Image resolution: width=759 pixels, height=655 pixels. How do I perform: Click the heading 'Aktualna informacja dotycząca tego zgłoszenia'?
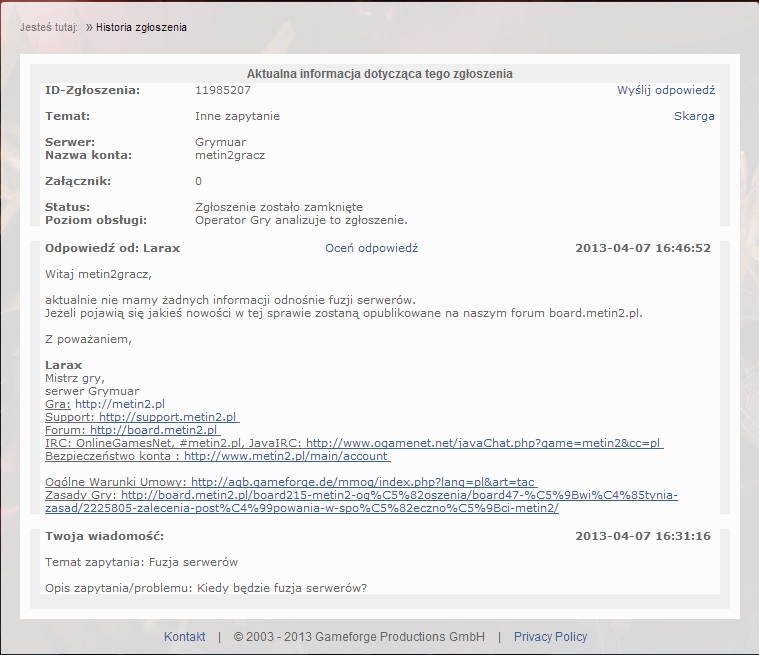[380, 74]
